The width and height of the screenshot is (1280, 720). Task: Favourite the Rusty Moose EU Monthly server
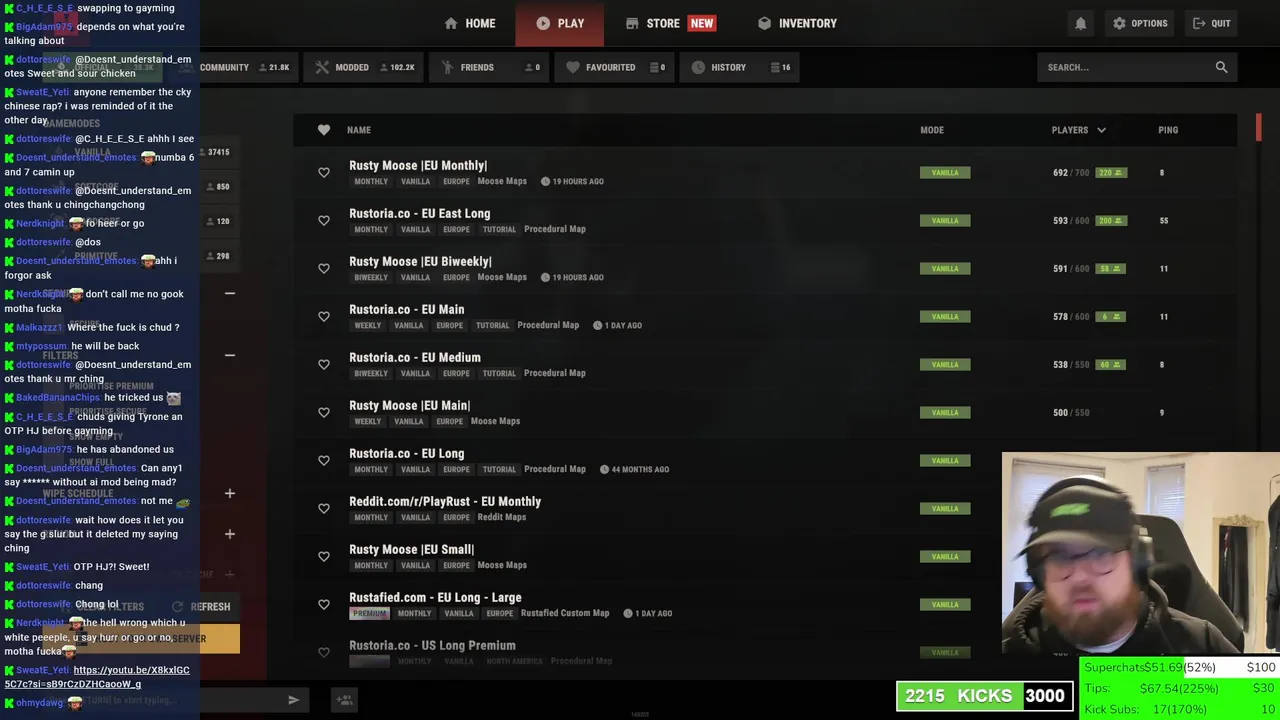pos(323,173)
